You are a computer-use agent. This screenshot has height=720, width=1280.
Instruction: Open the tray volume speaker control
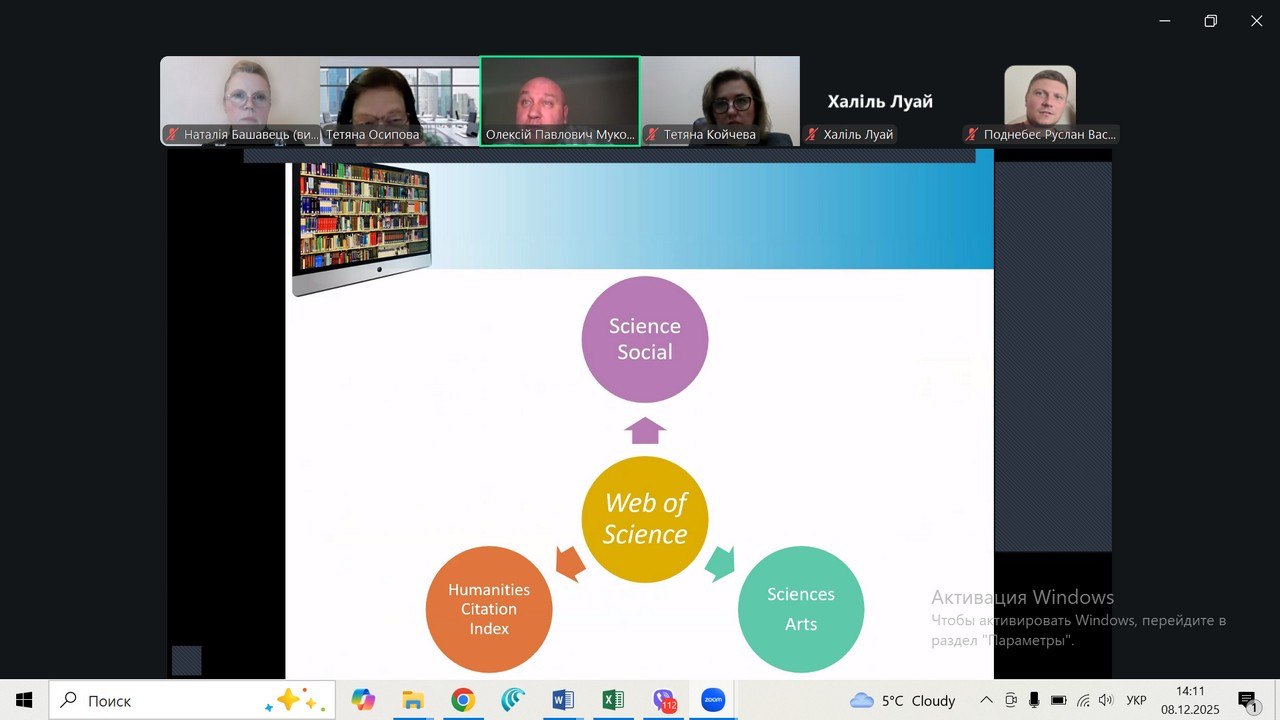[1106, 700]
